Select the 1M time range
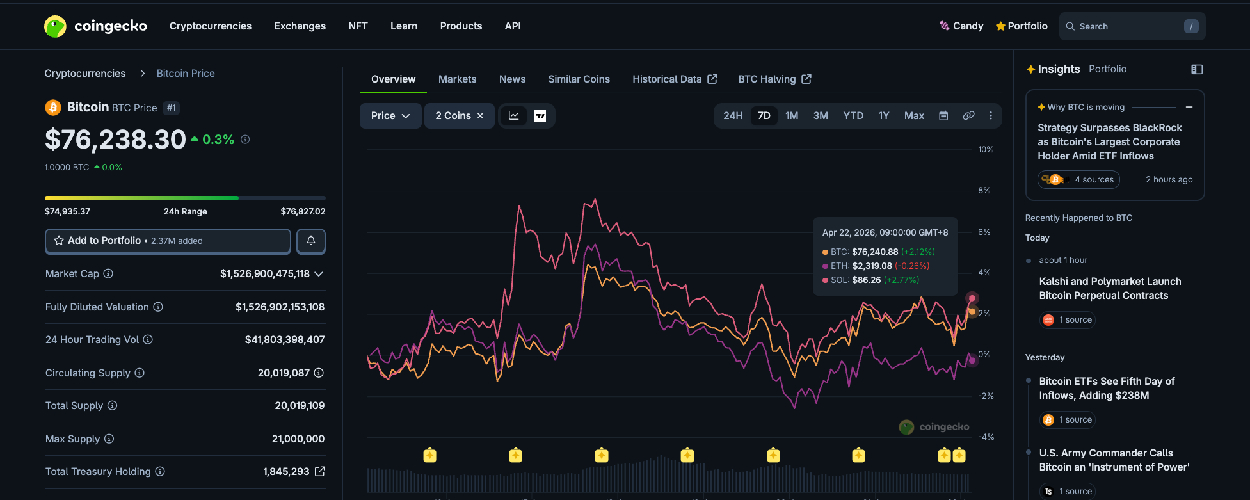This screenshot has height=500, width=1250. (791, 116)
